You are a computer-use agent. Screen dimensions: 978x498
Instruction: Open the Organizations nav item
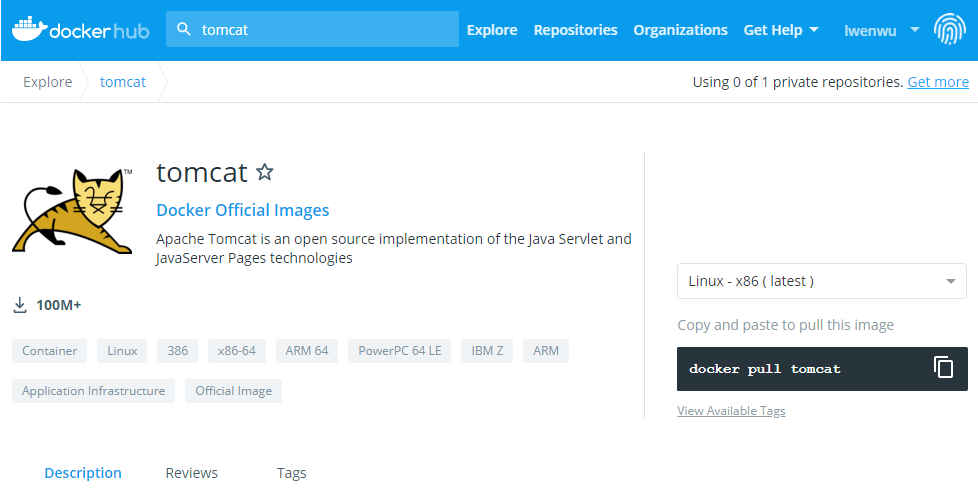pos(680,30)
